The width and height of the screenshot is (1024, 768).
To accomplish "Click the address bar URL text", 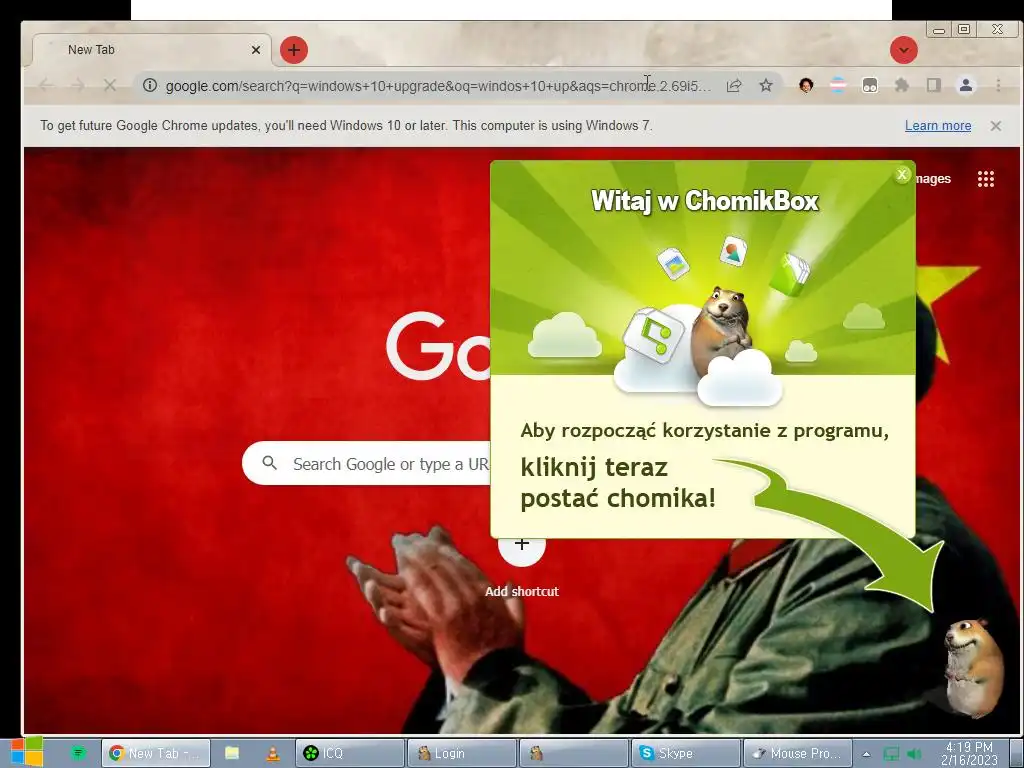I will 438,86.
